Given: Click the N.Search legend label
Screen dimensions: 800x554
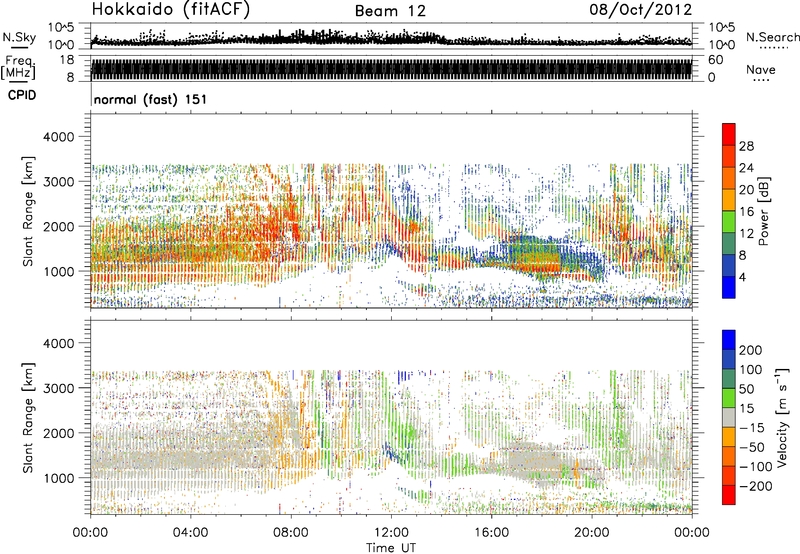Looking at the screenshot, I should (x=772, y=37).
